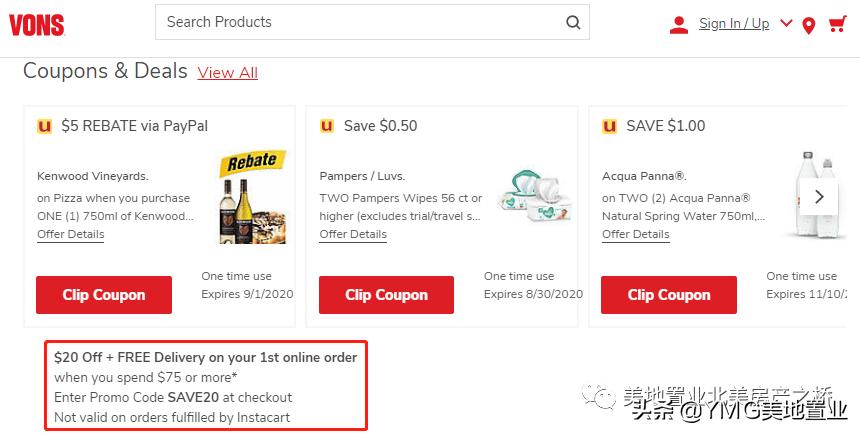
Task: Clip the Acqua Panna coupon
Action: click(669, 295)
